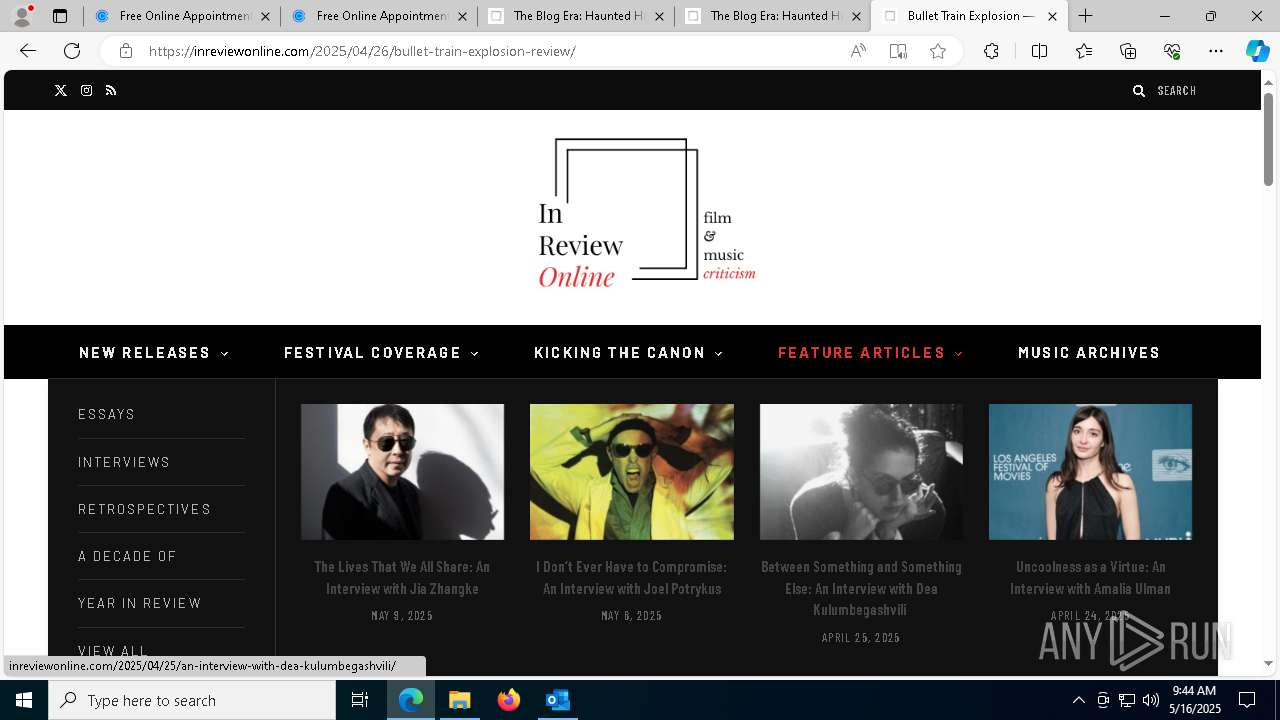Click the Jia Zhangke portrait thumbnail

tap(402, 472)
